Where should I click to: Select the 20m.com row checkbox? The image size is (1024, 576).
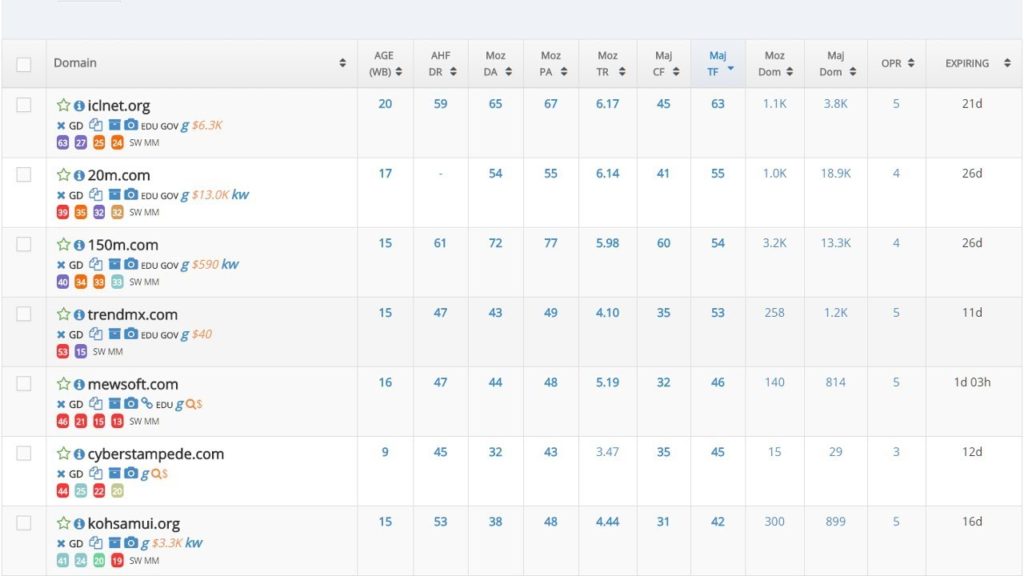[24, 174]
